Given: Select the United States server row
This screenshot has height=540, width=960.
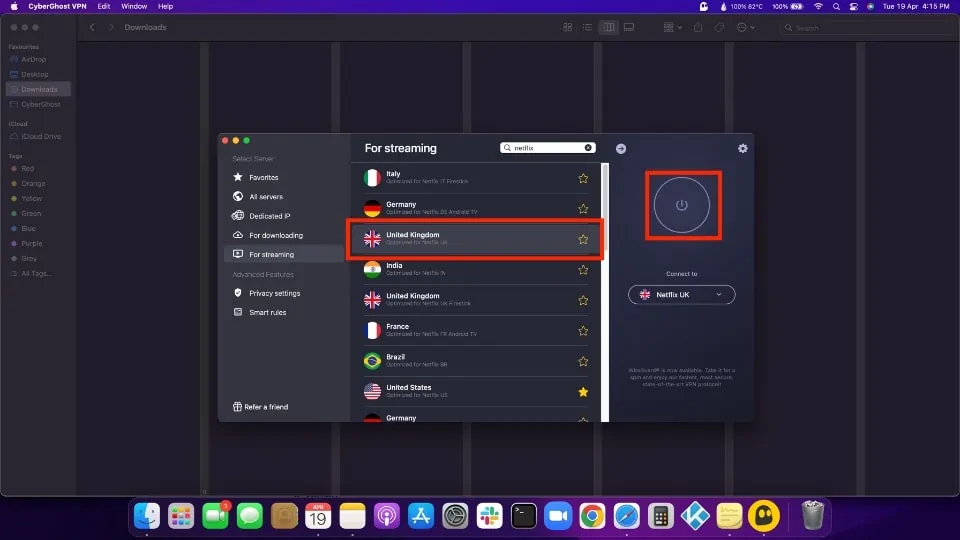Looking at the screenshot, I should click(x=476, y=391).
